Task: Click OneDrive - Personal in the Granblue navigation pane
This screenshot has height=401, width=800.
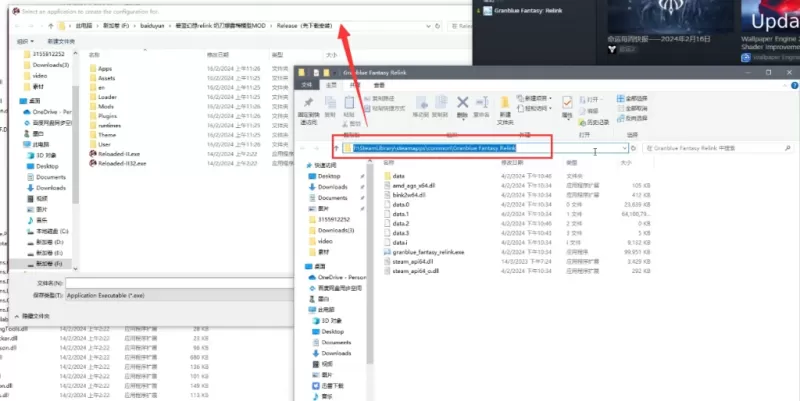Action: click(341, 277)
